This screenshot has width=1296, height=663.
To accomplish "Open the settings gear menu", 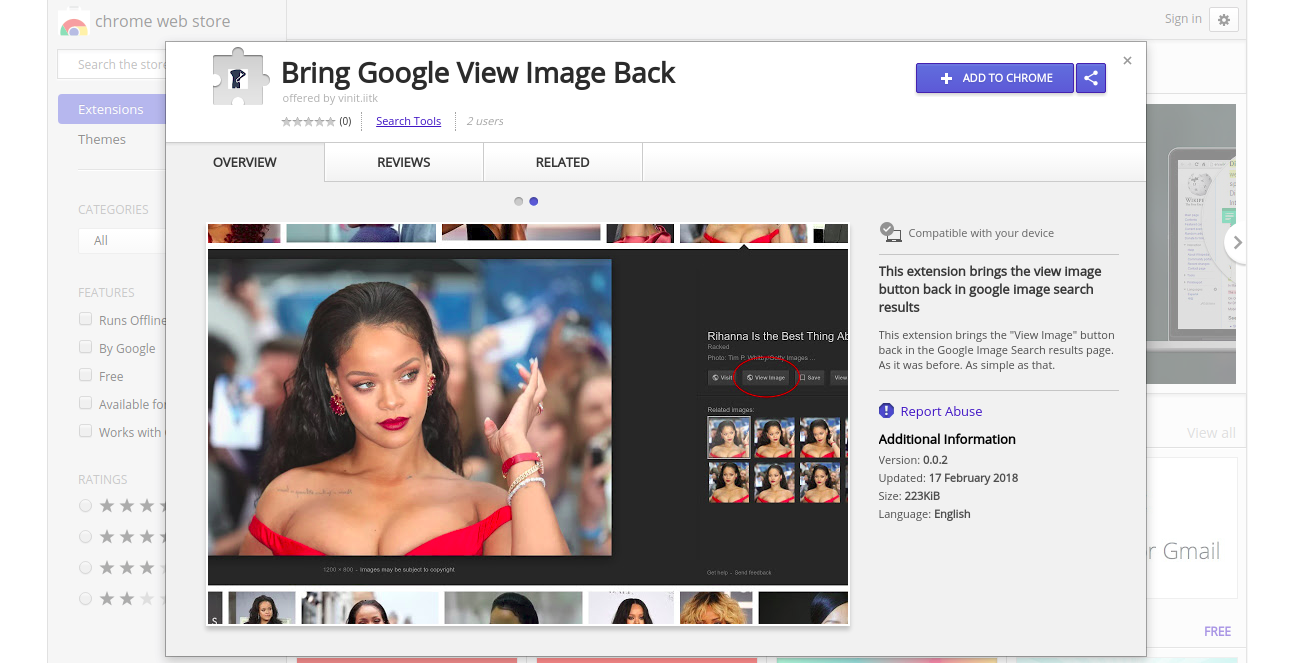I will pos(1224,20).
